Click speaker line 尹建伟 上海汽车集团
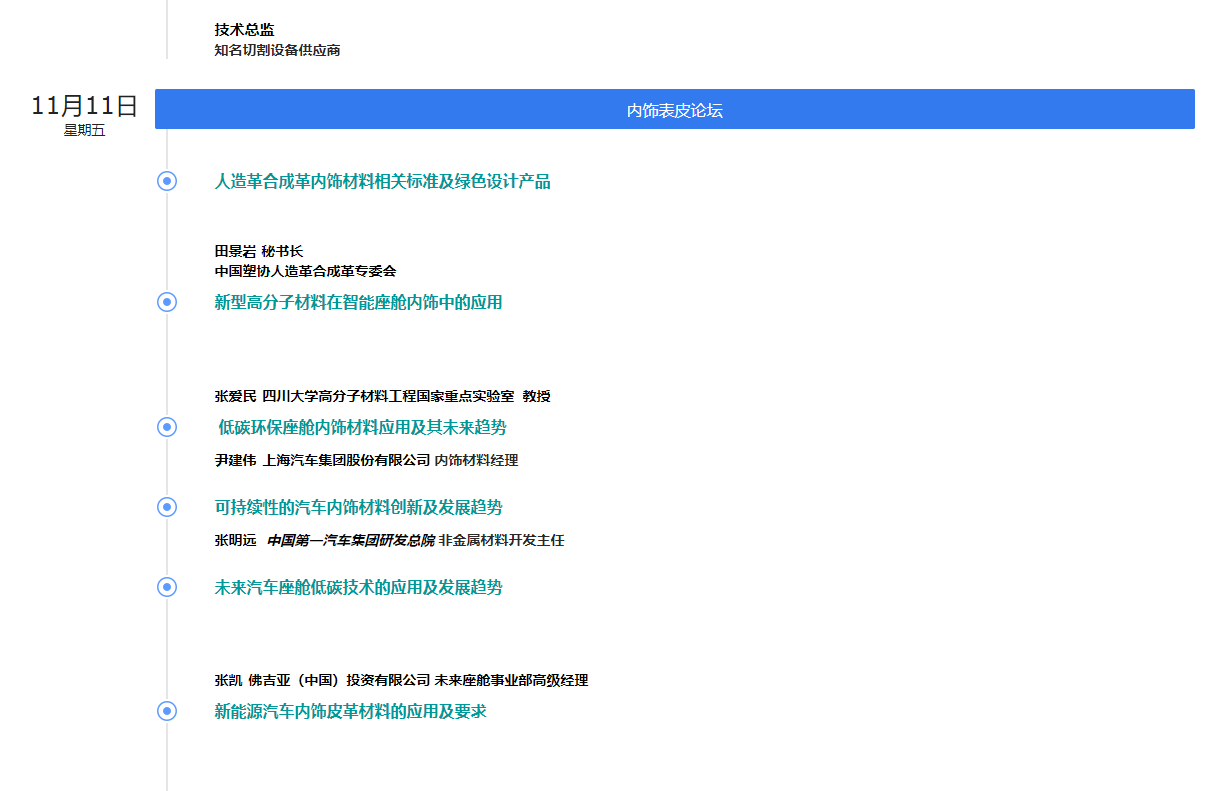The width and height of the screenshot is (1210, 791). click(366, 460)
